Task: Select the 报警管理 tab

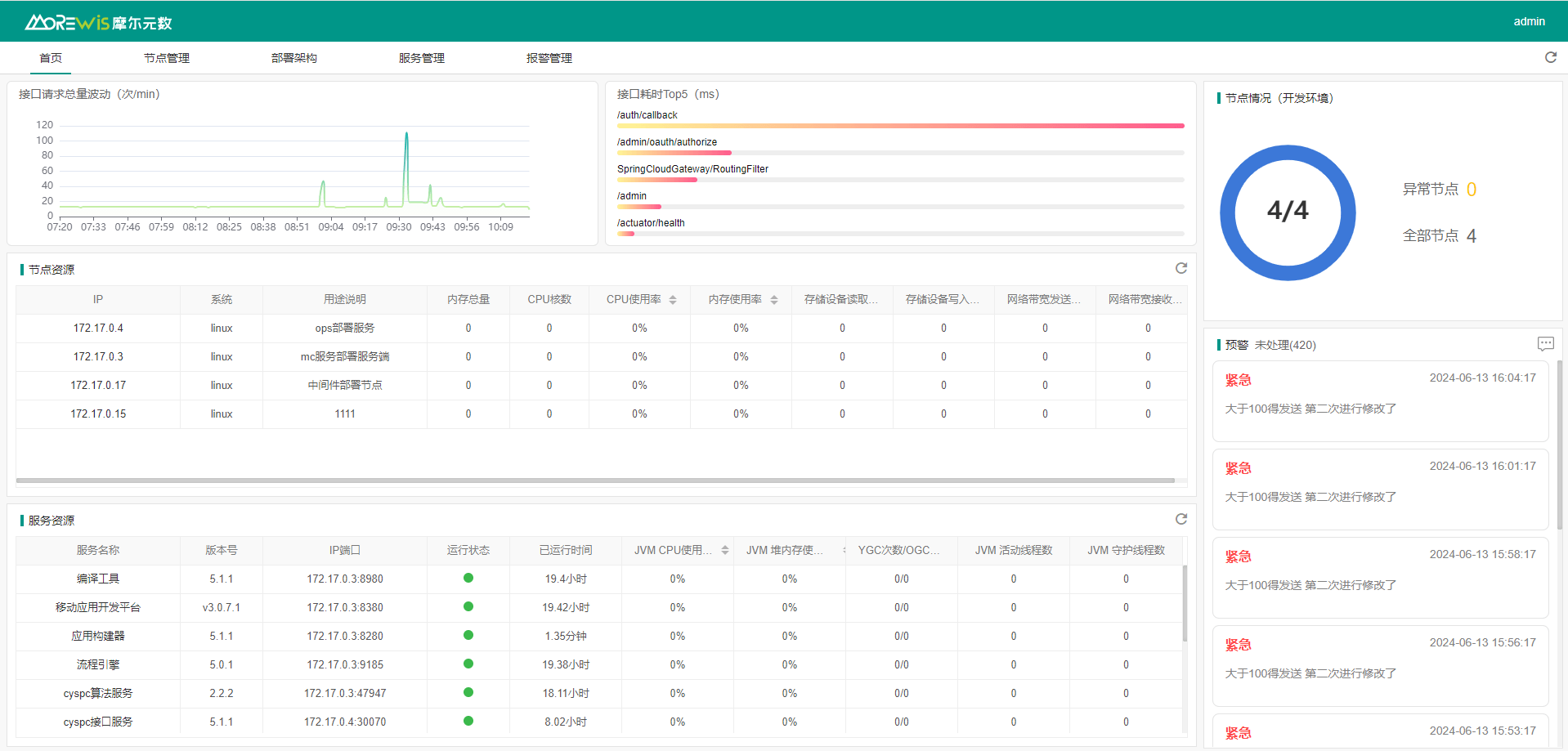Action: [x=549, y=58]
